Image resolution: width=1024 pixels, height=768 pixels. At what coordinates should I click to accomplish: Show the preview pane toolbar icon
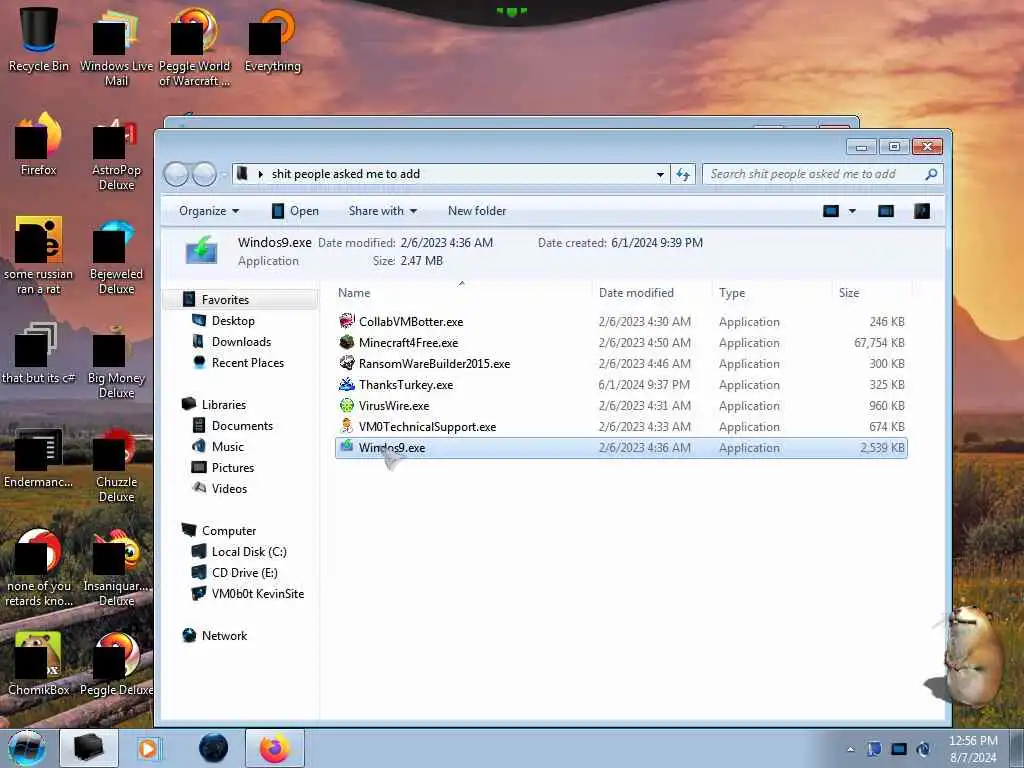point(886,211)
